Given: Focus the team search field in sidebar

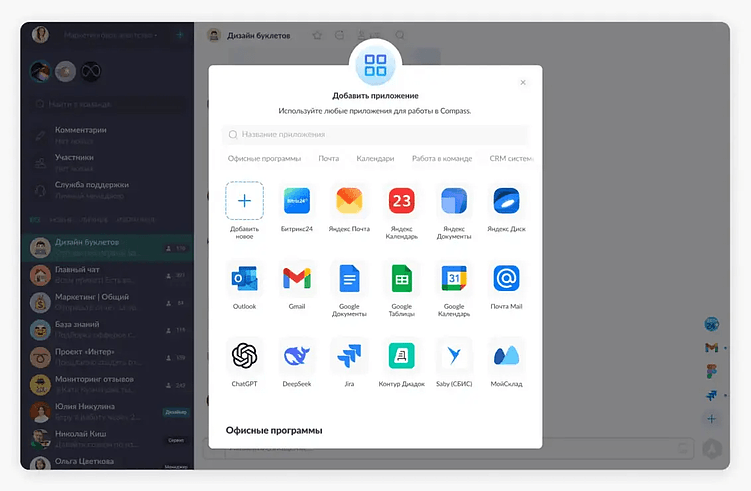Looking at the screenshot, I should [108, 104].
